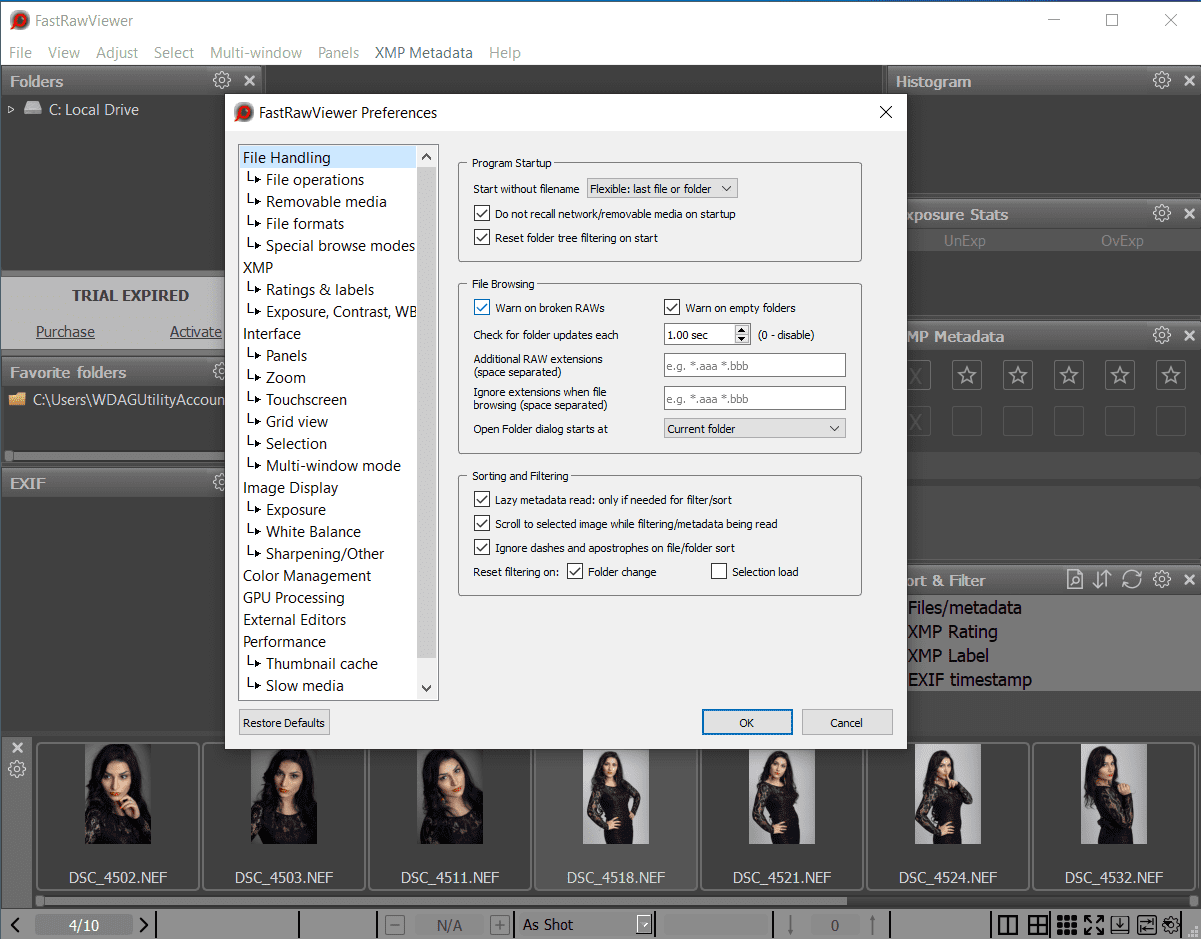Image resolution: width=1201 pixels, height=939 pixels.
Task: Click Ignore extensions when browsing field
Action: (755, 398)
